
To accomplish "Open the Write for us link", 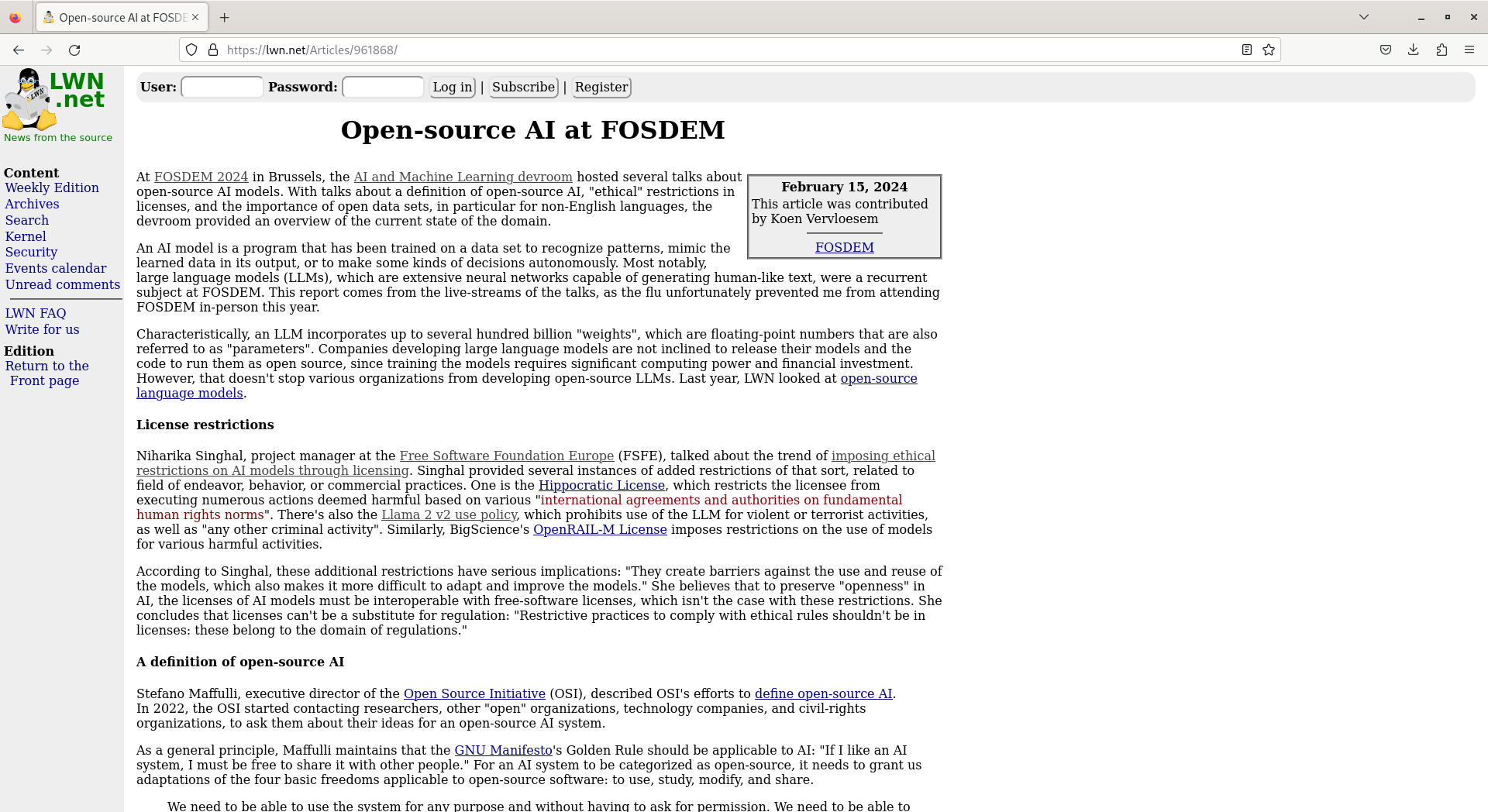I will (x=43, y=329).
